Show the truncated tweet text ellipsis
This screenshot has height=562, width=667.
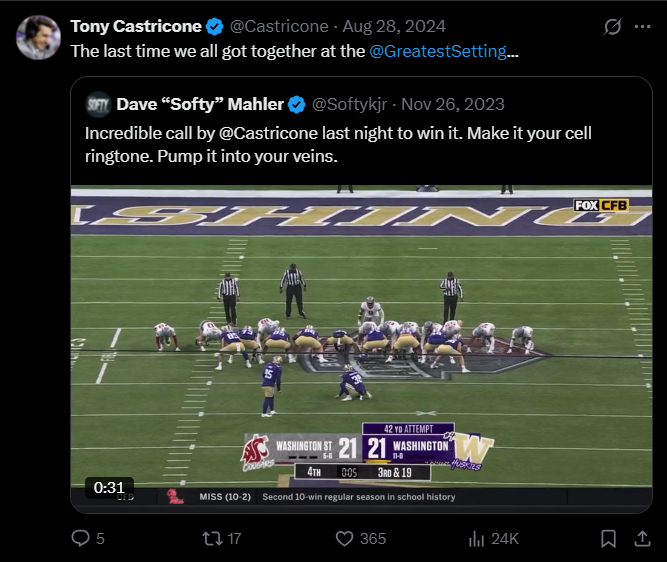(x=513, y=50)
